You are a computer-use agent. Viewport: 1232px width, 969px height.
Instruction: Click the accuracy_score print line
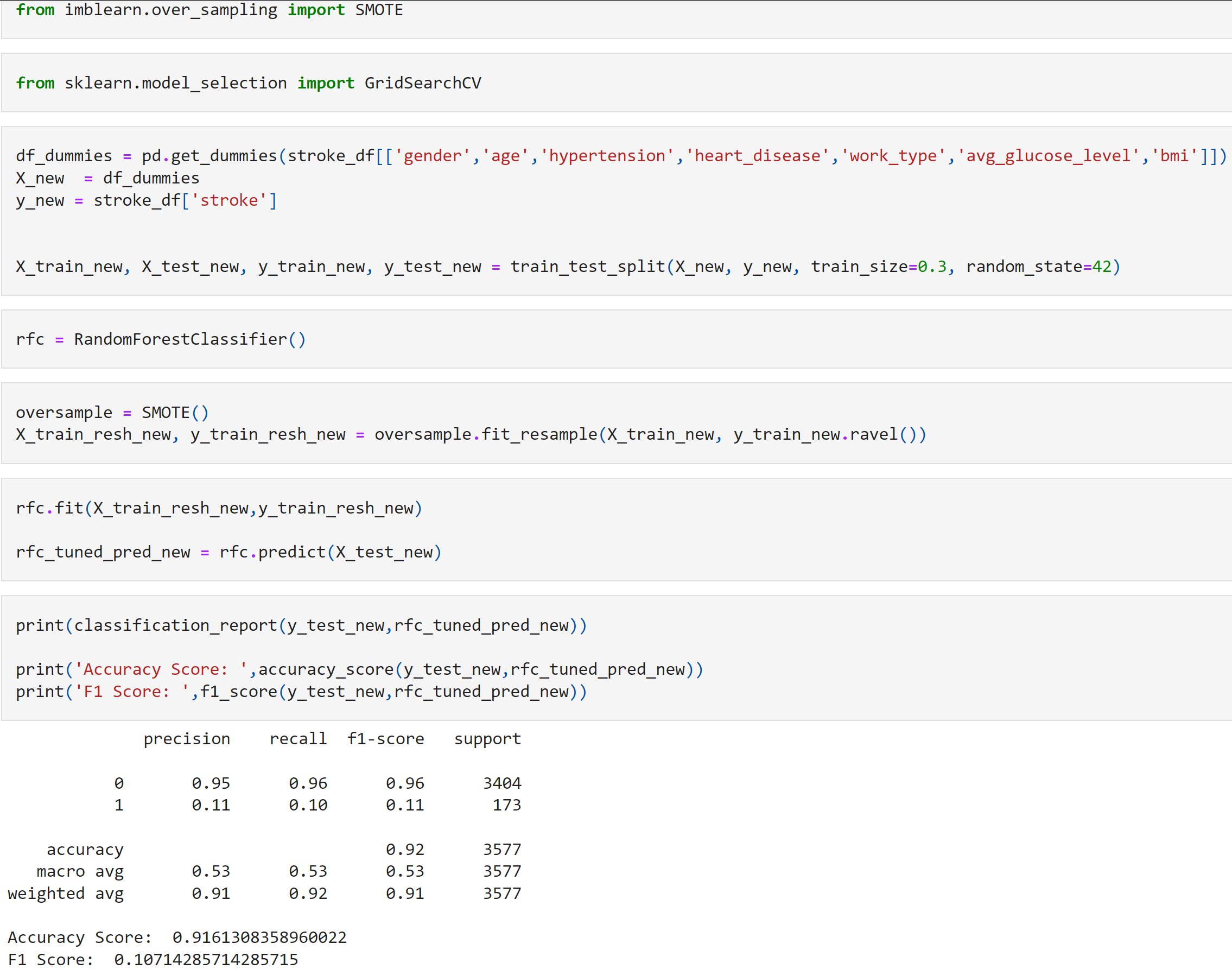point(359,669)
